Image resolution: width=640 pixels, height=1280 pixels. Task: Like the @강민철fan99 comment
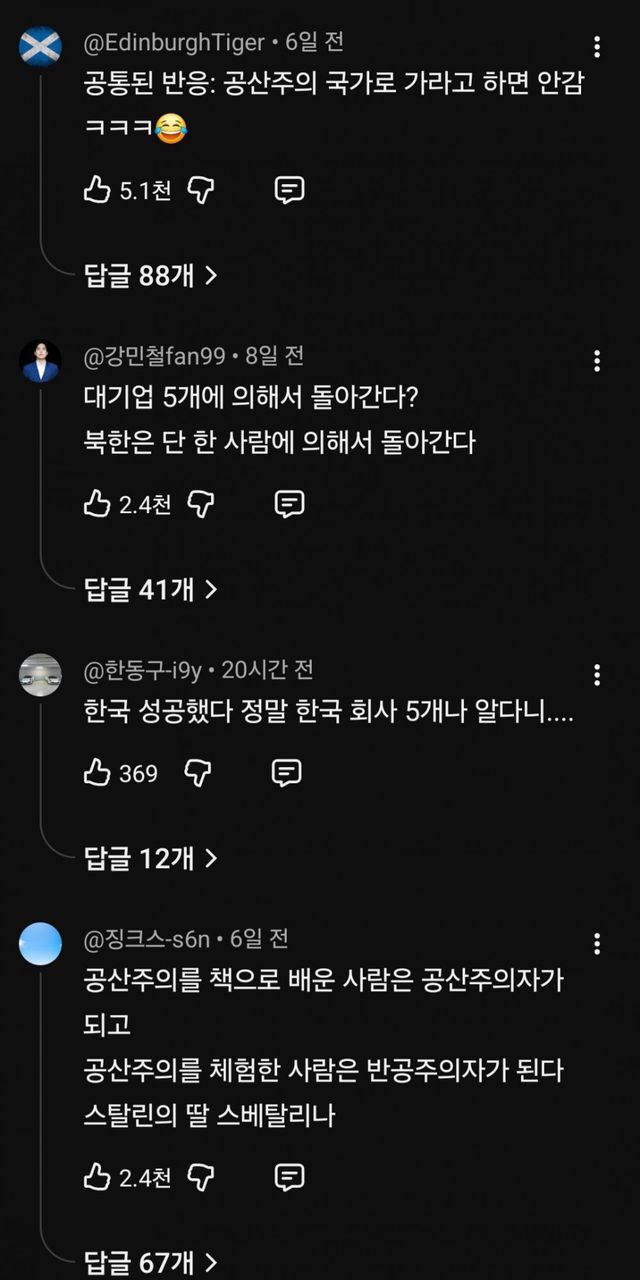coord(97,504)
